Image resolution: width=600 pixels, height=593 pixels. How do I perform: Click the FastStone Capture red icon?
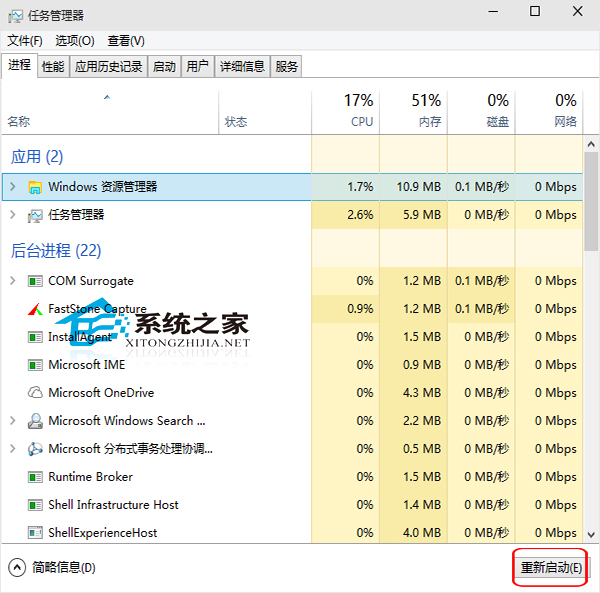[35, 309]
